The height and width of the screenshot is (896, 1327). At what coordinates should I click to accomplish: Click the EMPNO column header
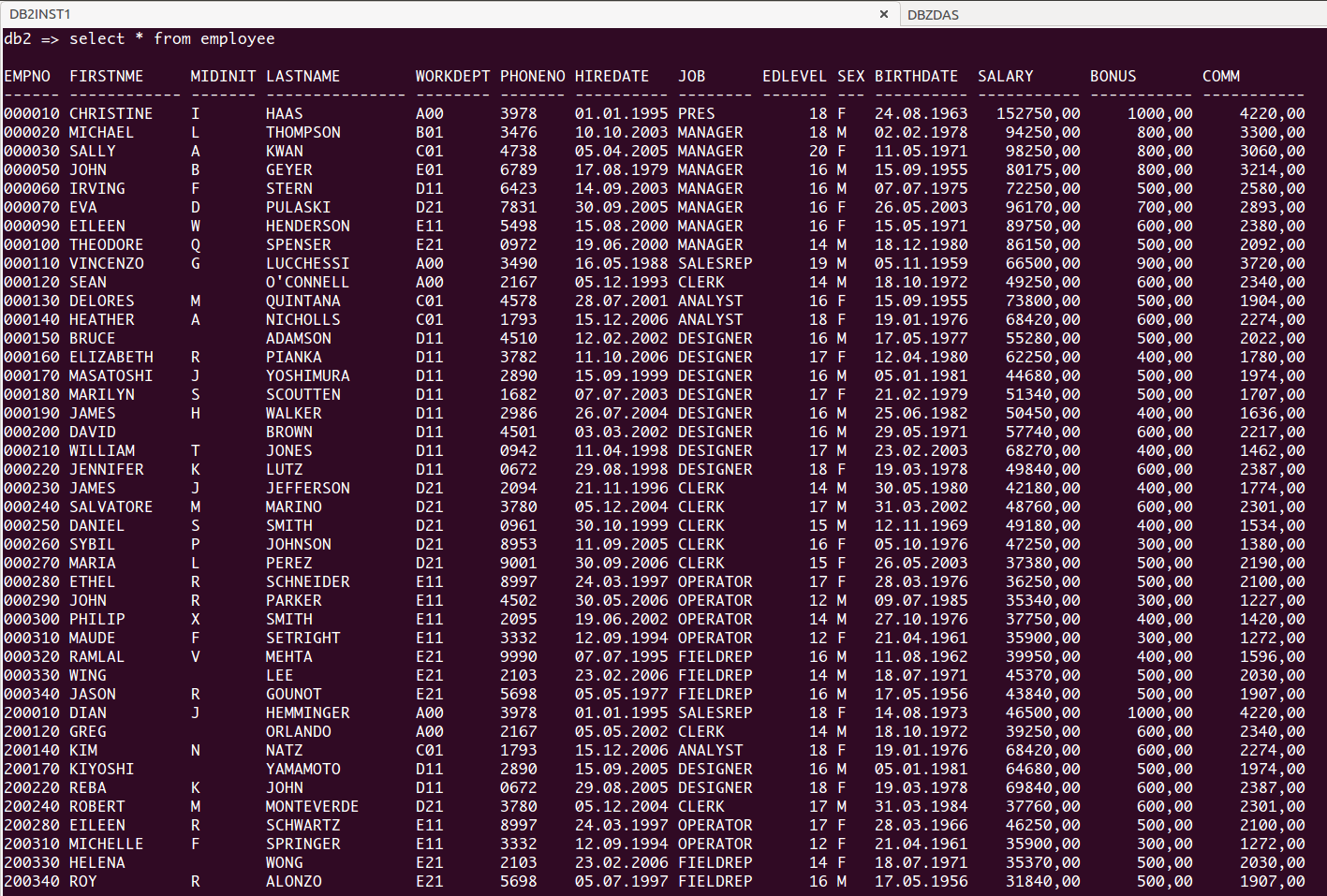point(27,76)
